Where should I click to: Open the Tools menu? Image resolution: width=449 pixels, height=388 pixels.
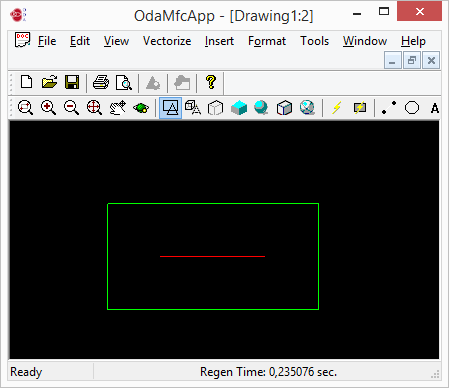pyautogui.click(x=314, y=41)
